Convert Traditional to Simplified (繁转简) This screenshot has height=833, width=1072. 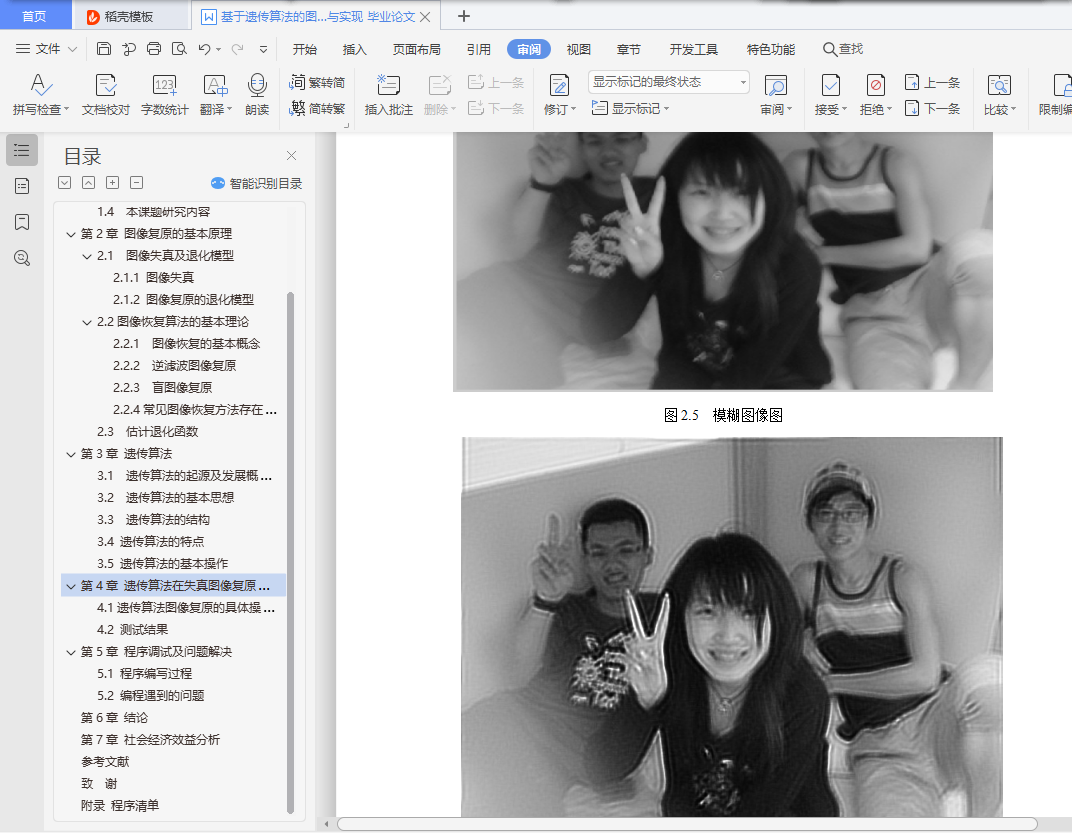pos(318,83)
